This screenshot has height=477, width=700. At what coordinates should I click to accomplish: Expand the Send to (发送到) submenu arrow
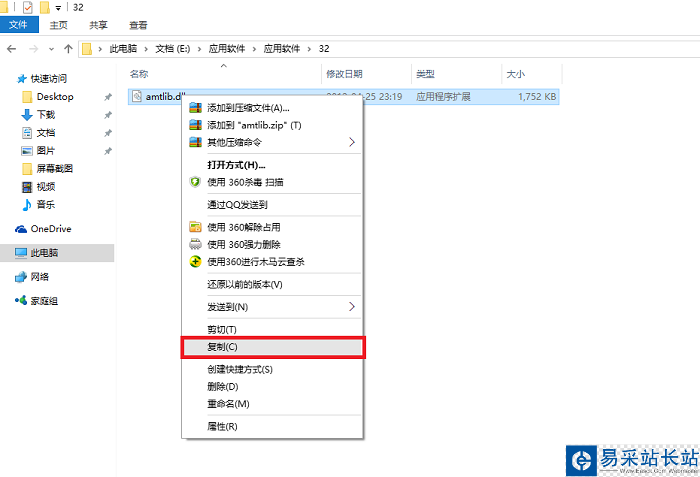tap(352, 307)
